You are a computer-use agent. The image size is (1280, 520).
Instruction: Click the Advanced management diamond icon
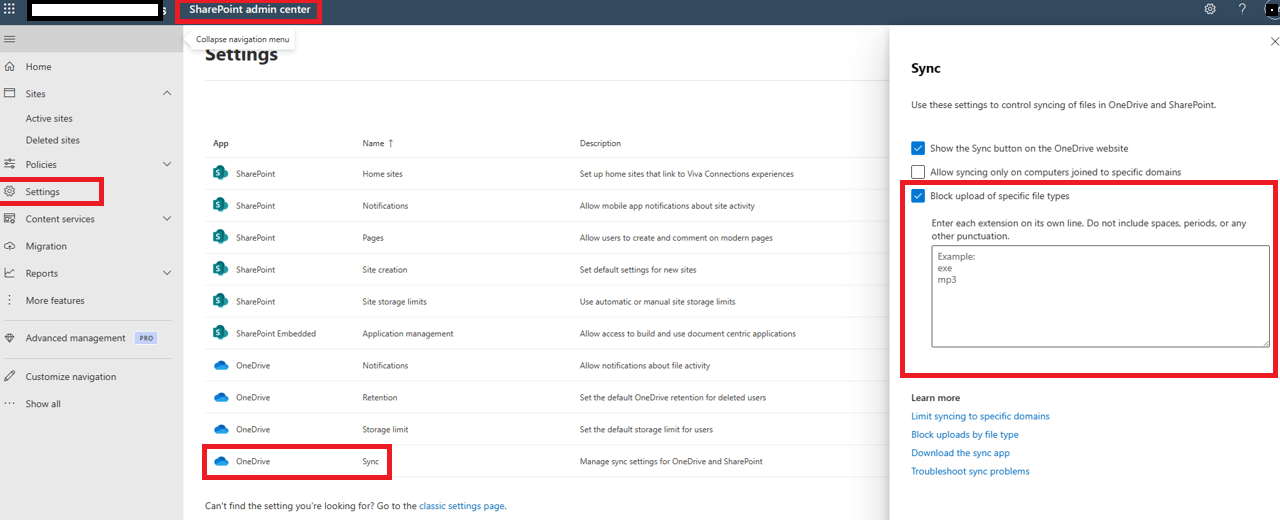click(10, 338)
